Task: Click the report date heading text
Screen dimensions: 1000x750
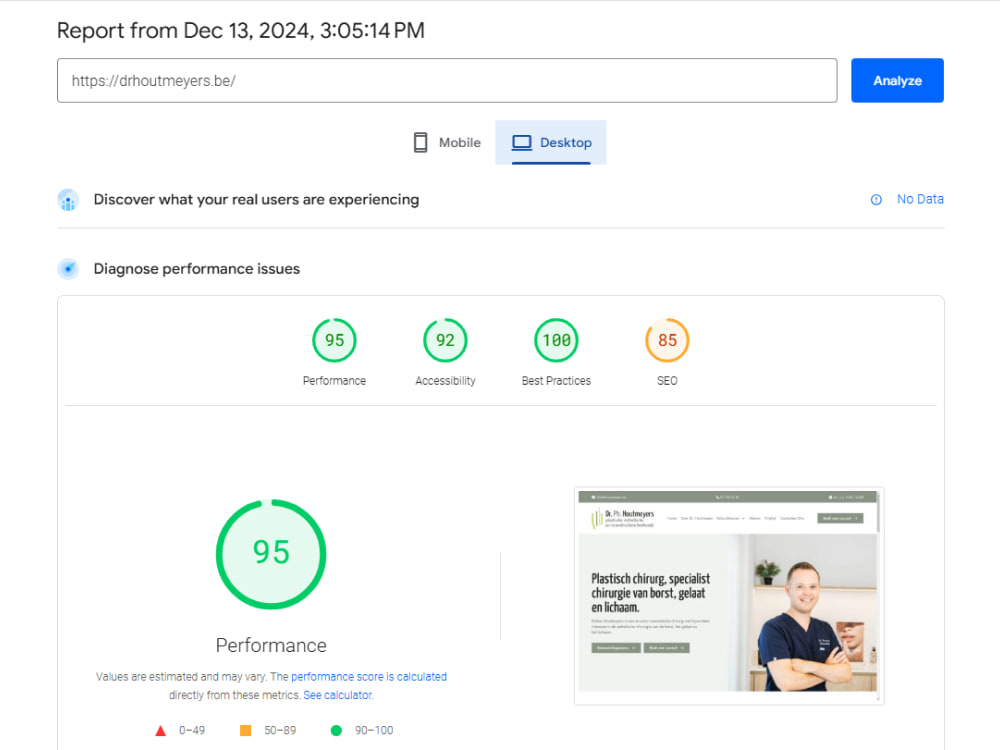Action: (240, 31)
